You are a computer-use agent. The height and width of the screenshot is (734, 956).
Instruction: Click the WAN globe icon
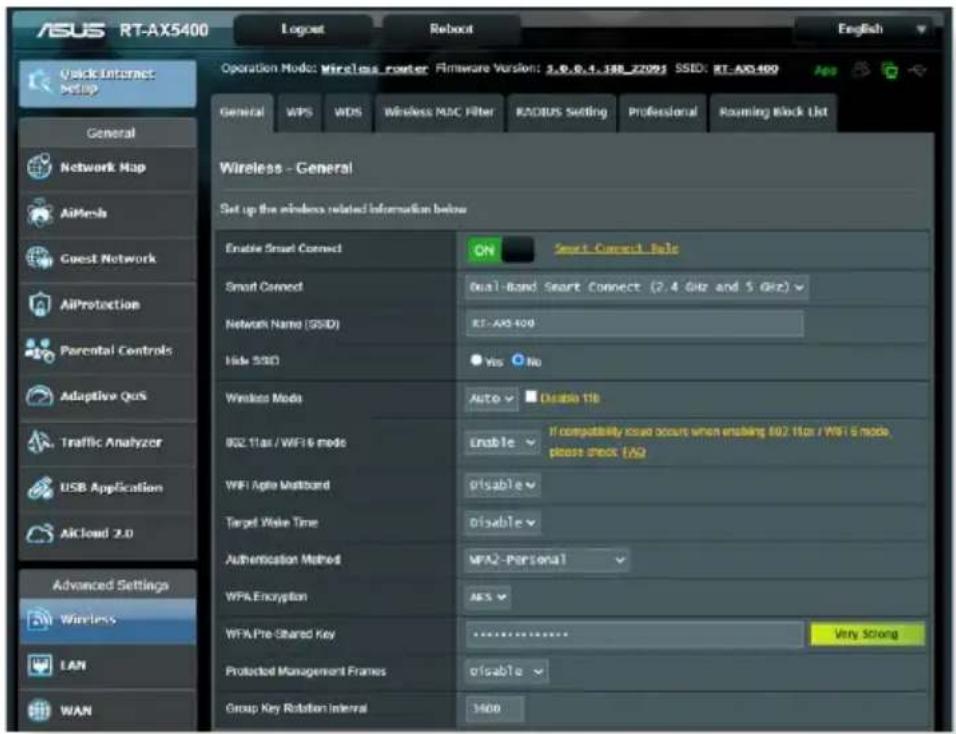point(39,710)
